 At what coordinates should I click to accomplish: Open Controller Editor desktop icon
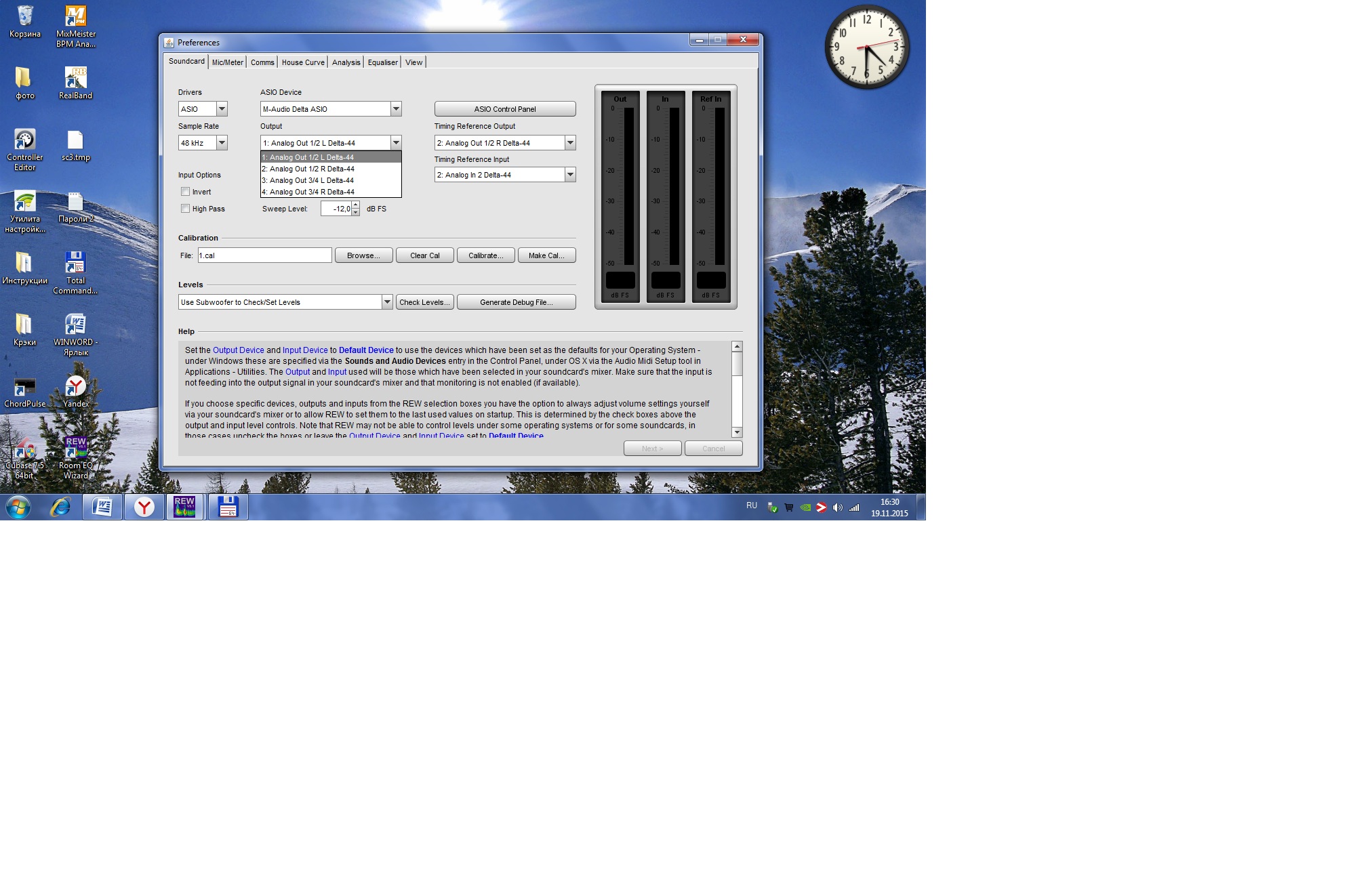(24, 141)
